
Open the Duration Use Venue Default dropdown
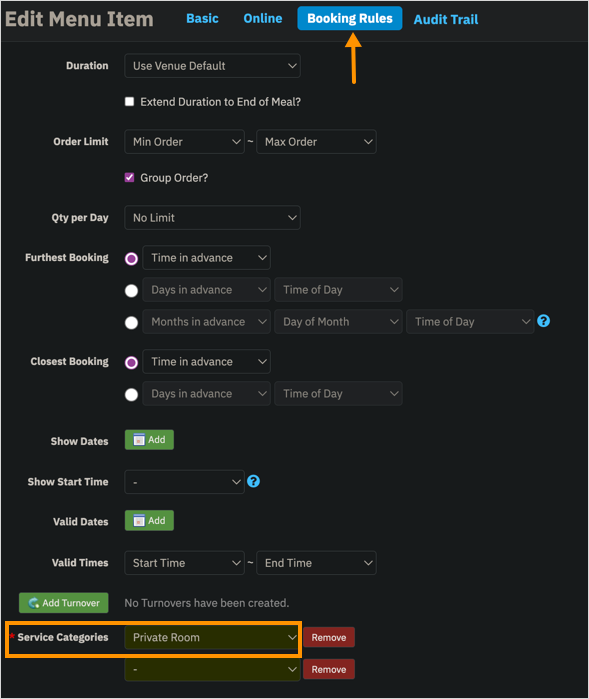tap(212, 66)
